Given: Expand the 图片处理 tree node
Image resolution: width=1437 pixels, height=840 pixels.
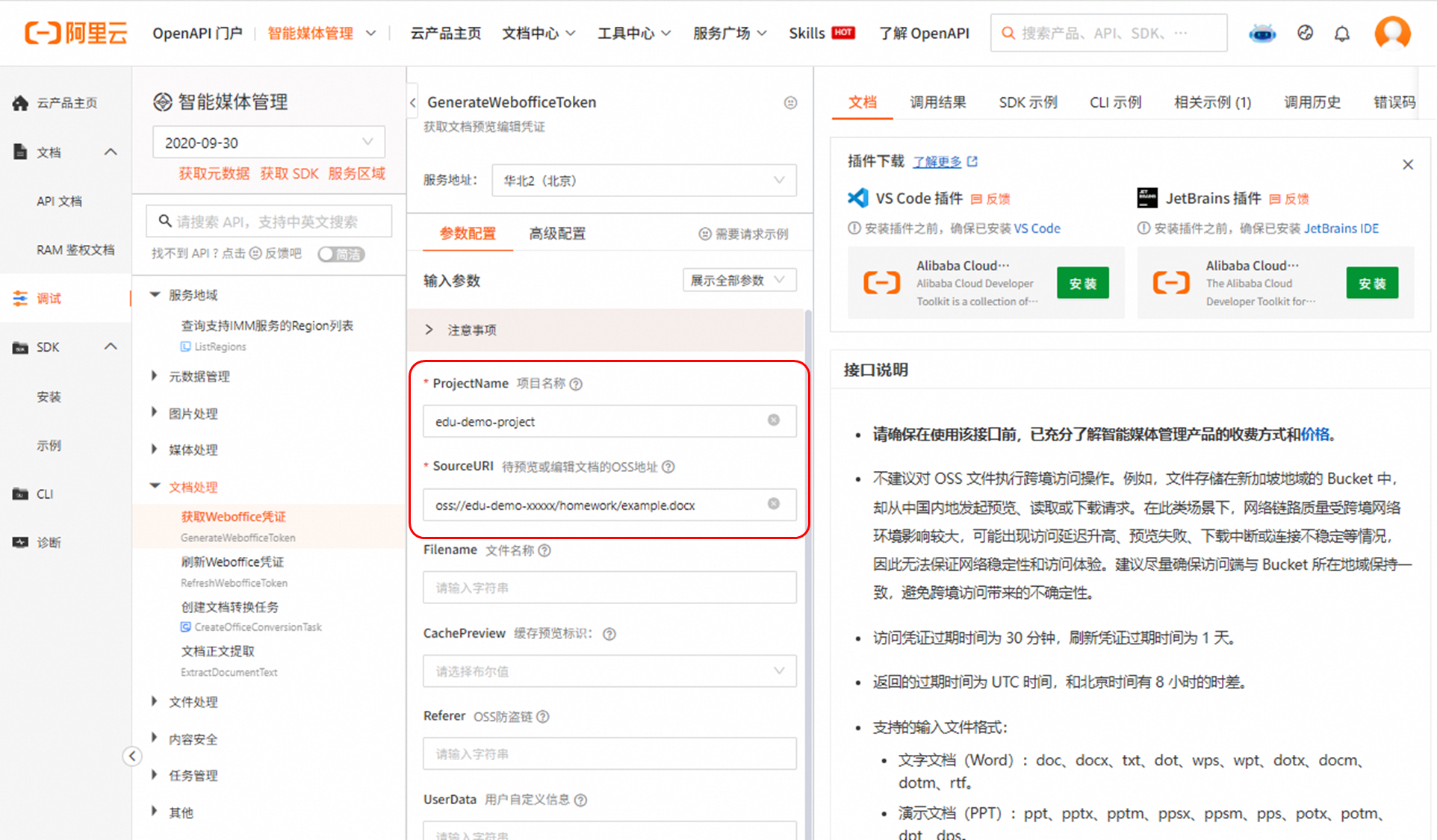Looking at the screenshot, I should click(x=154, y=413).
